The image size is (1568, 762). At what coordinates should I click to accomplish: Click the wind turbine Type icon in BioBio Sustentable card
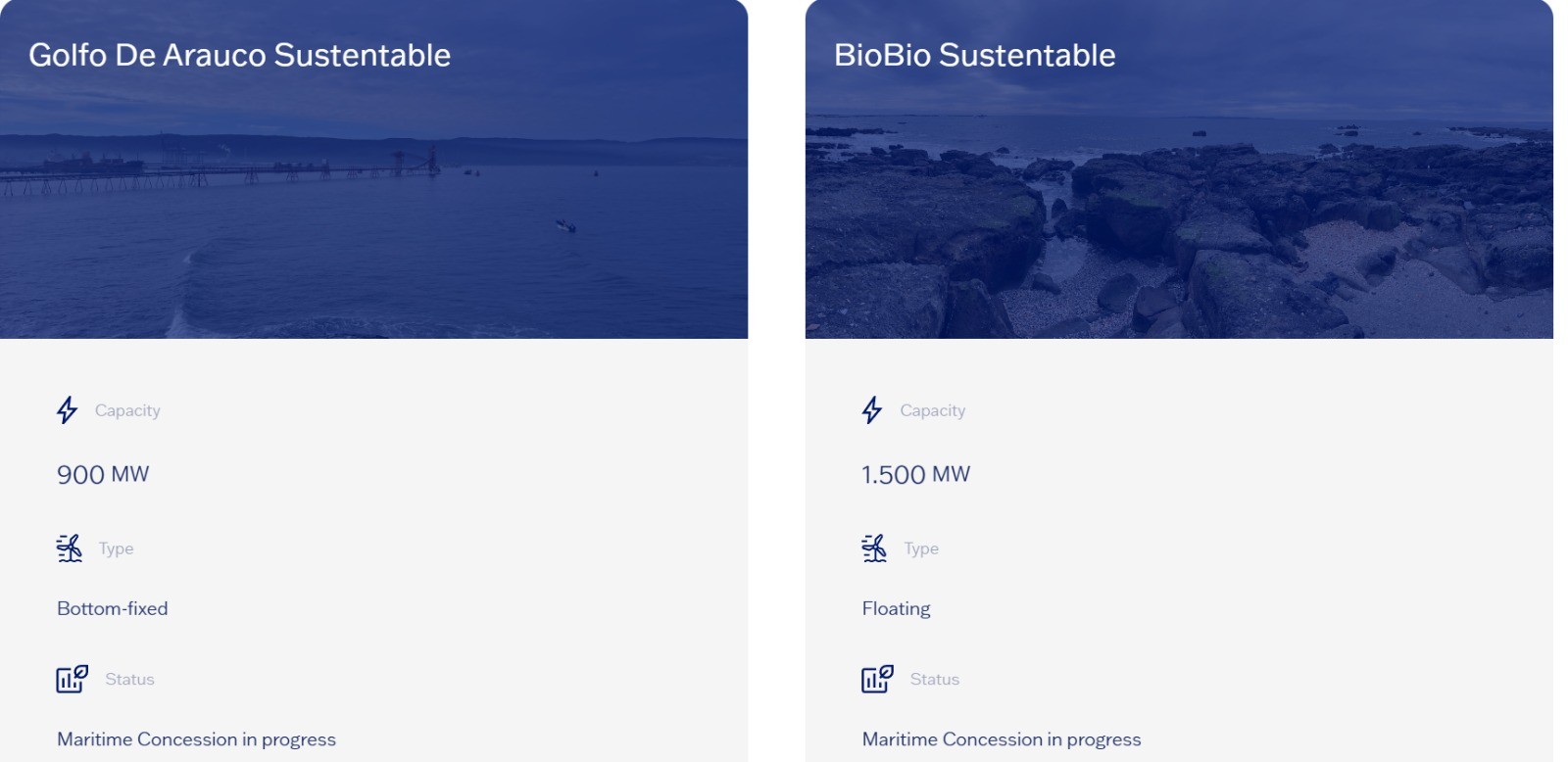point(874,548)
